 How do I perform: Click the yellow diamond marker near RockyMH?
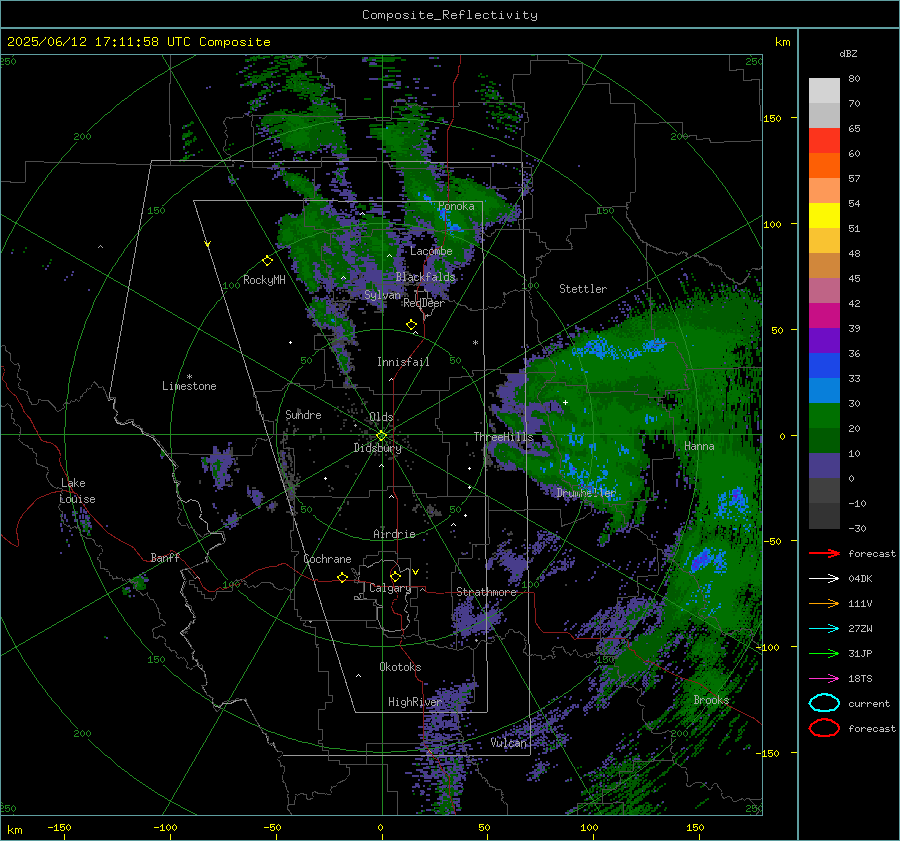pos(267,261)
